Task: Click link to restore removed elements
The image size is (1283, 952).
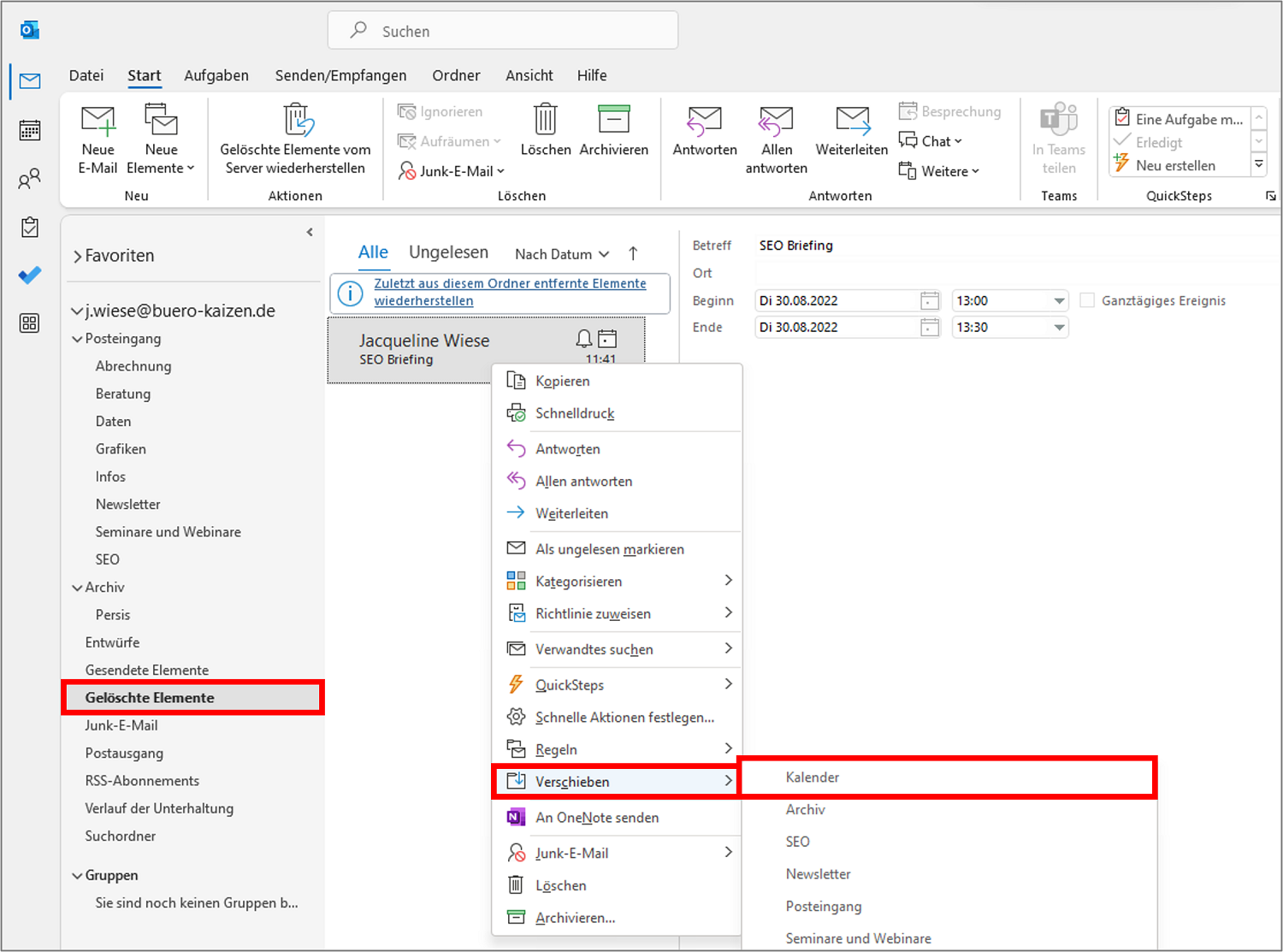Action: (510, 292)
